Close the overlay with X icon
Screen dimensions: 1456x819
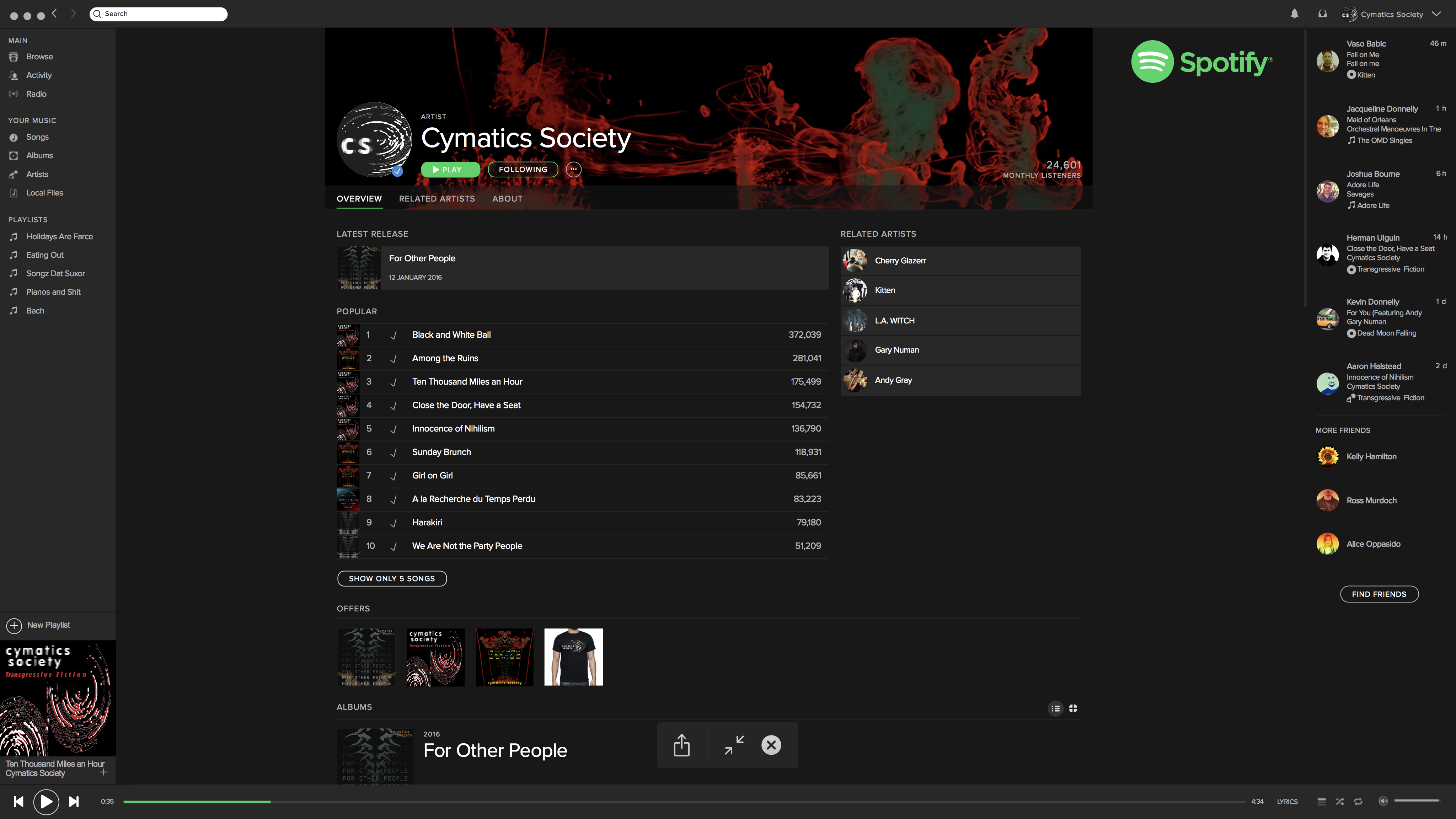tap(771, 745)
